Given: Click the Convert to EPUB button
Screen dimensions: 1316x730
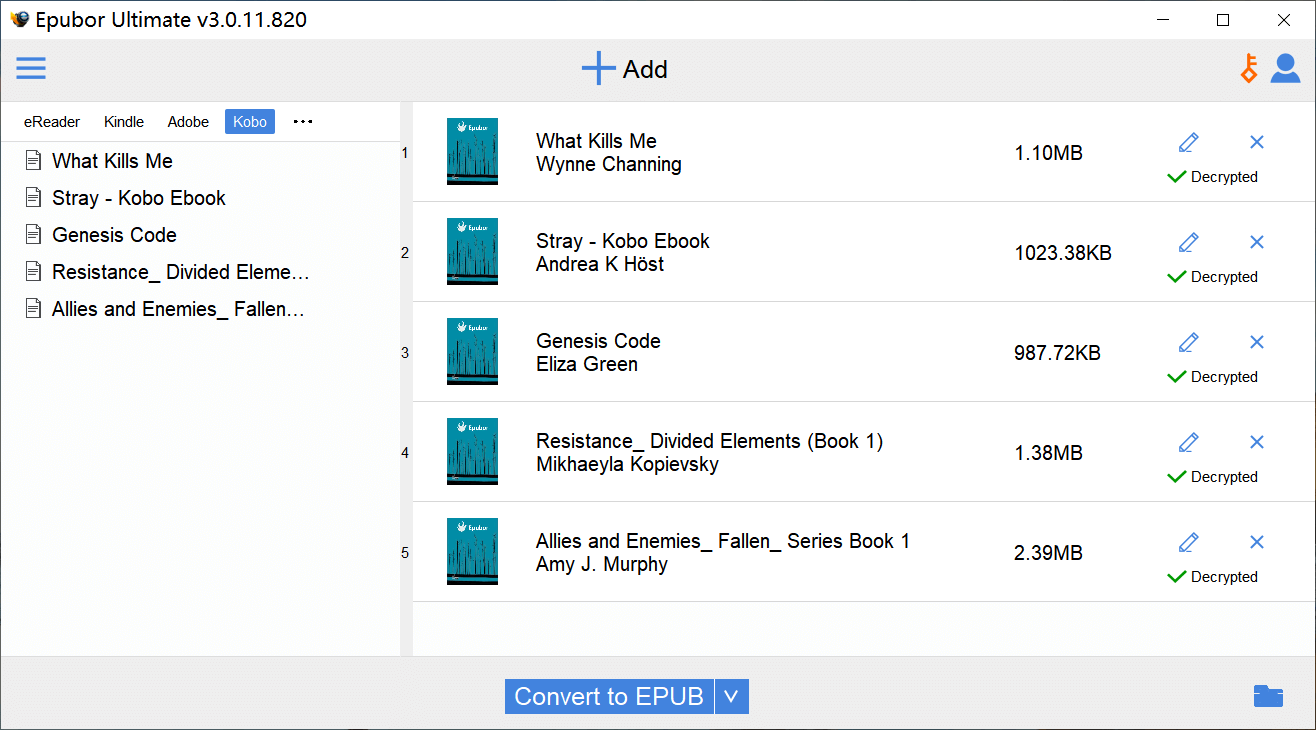Looking at the screenshot, I should coord(609,696).
